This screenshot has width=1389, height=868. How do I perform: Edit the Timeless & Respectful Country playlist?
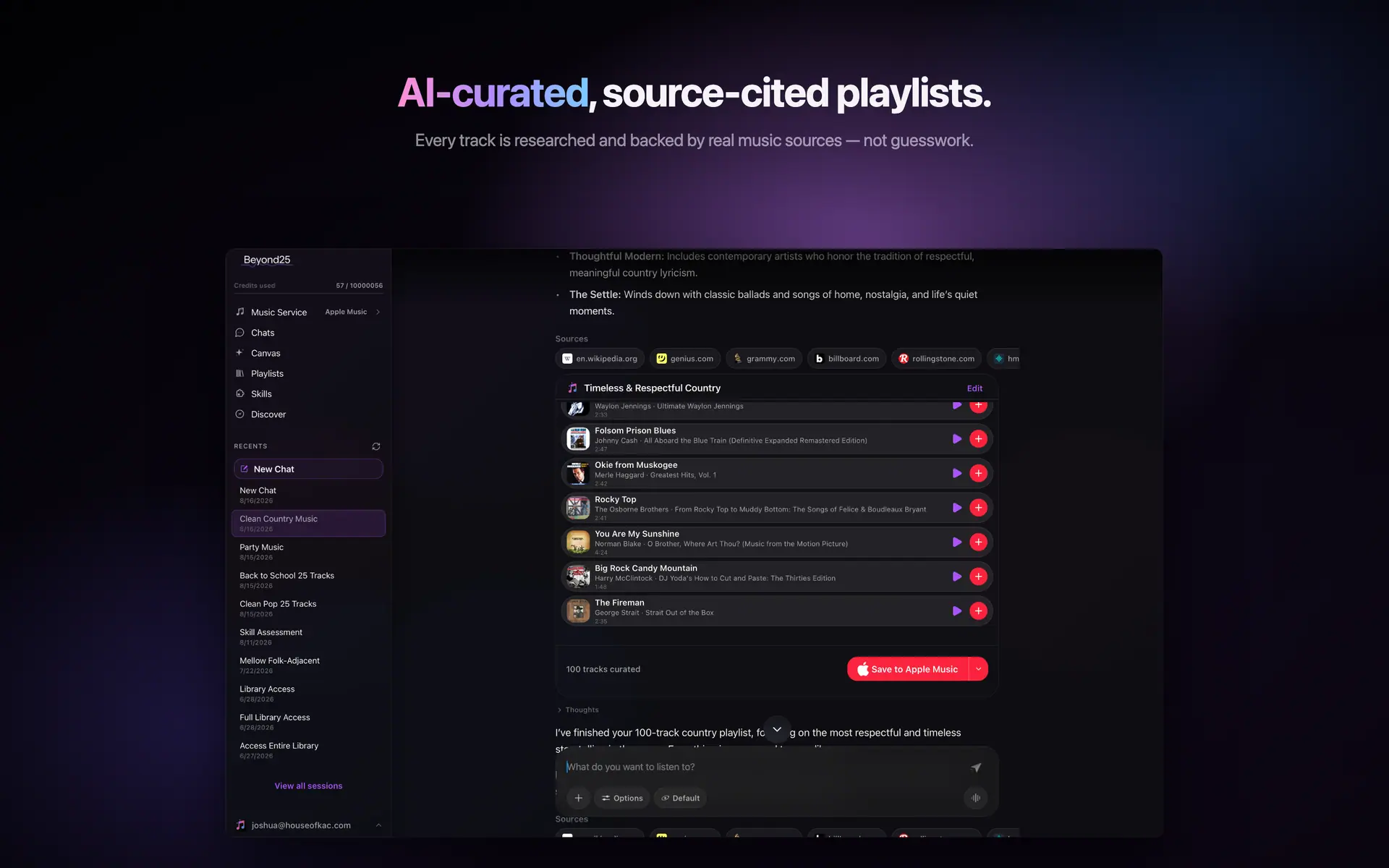[x=974, y=388]
